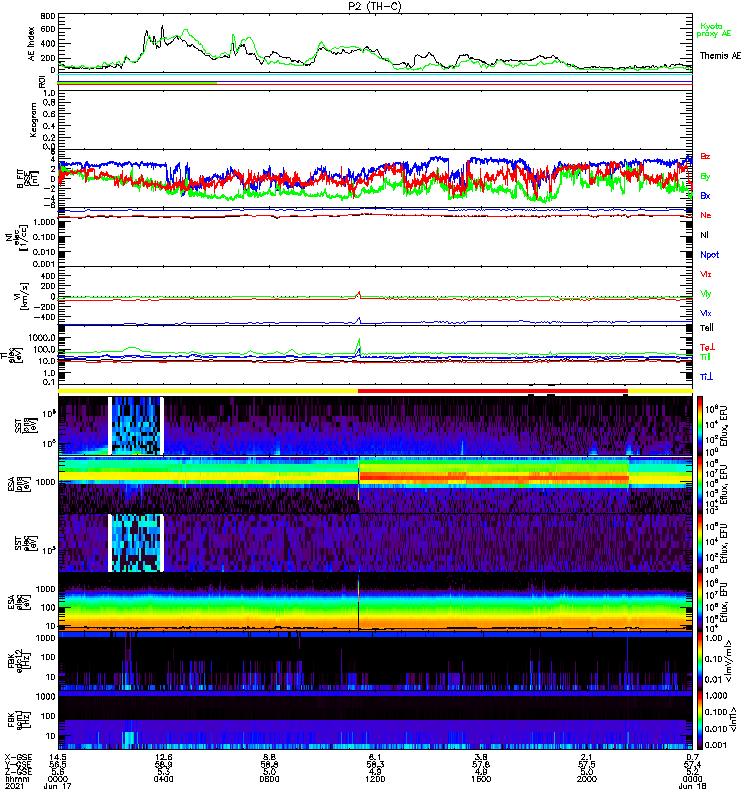The image size is (750, 800).
Task: Click the ROI panel label
Action: [x=42, y=82]
